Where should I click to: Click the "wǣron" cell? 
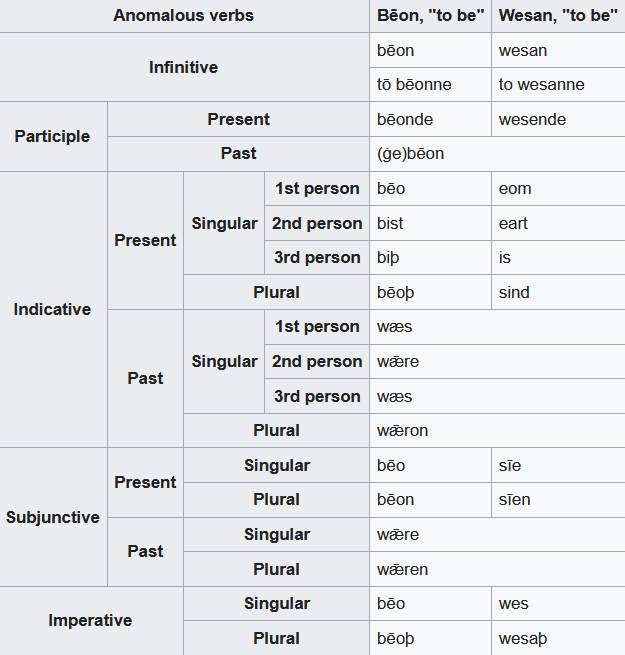402,431
